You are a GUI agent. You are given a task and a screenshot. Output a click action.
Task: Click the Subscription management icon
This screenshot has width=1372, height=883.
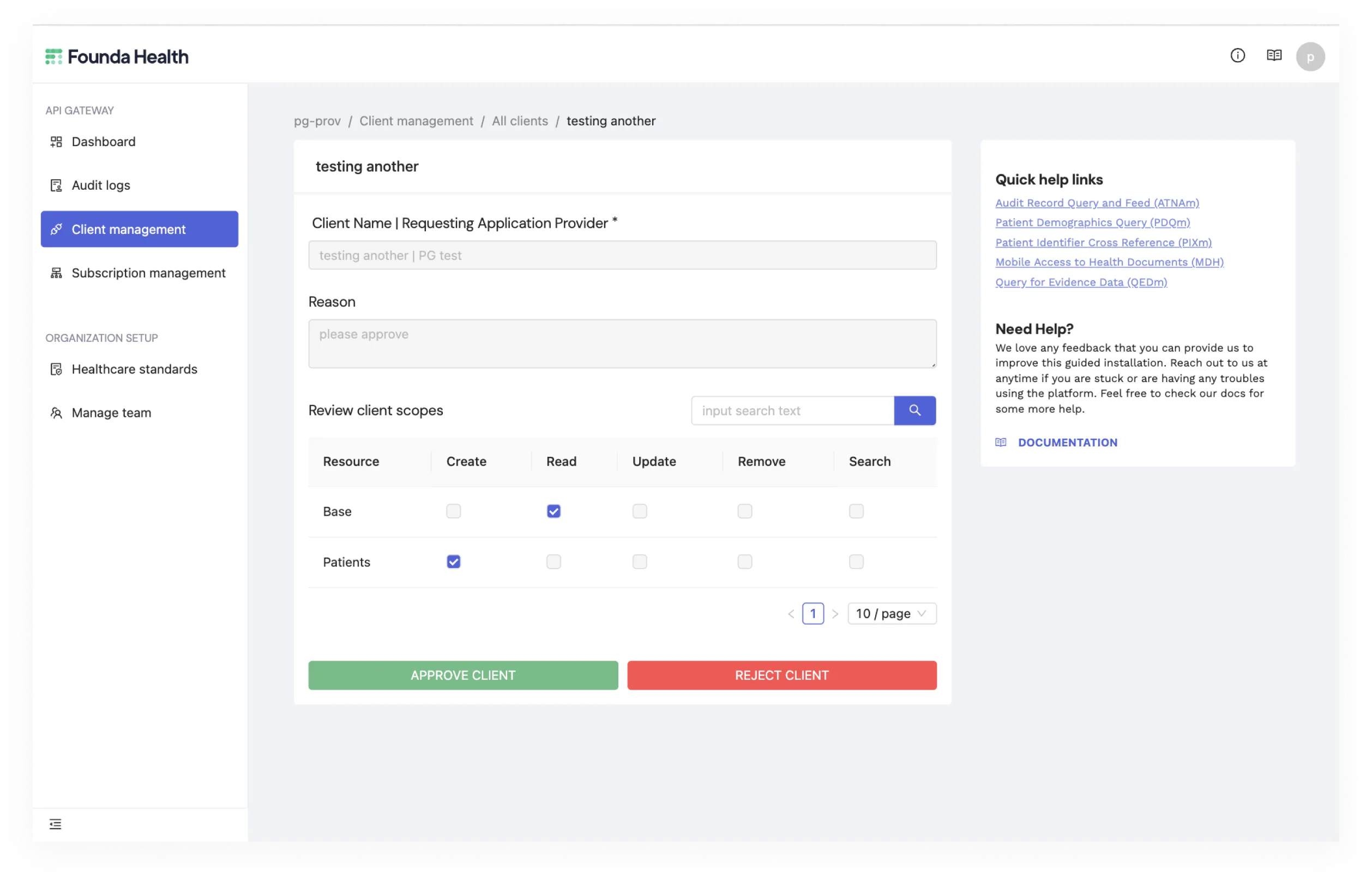click(x=56, y=273)
